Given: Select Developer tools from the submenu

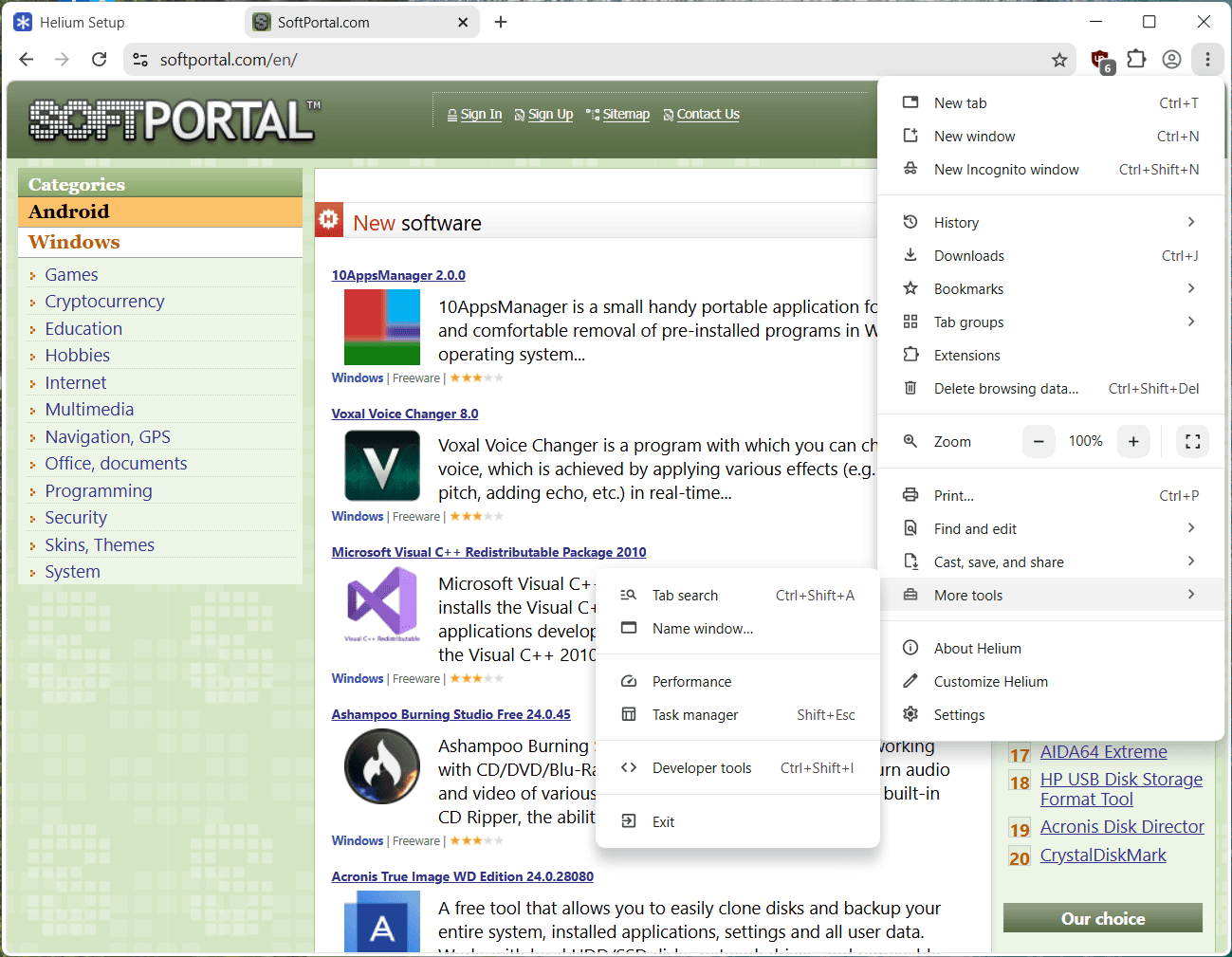Looking at the screenshot, I should pos(737,768).
